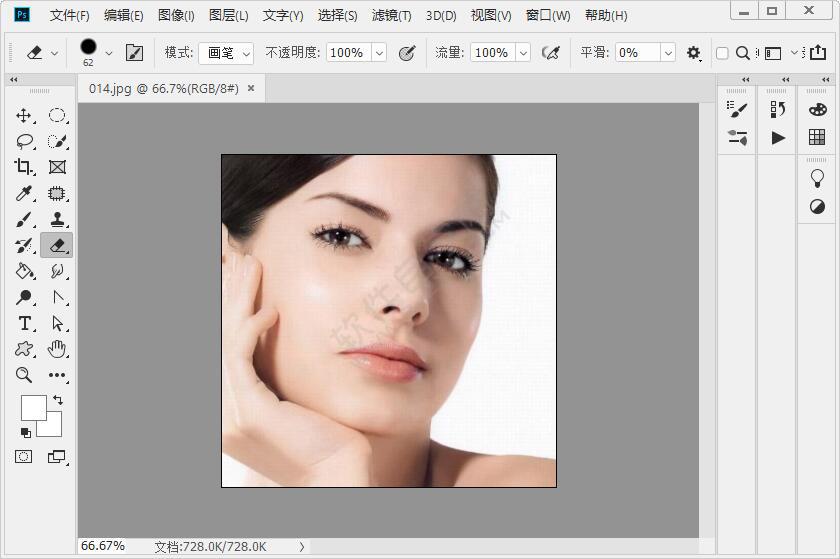The height and width of the screenshot is (559, 840).
Task: Open the Actions panel play icon
Action: tap(778, 138)
